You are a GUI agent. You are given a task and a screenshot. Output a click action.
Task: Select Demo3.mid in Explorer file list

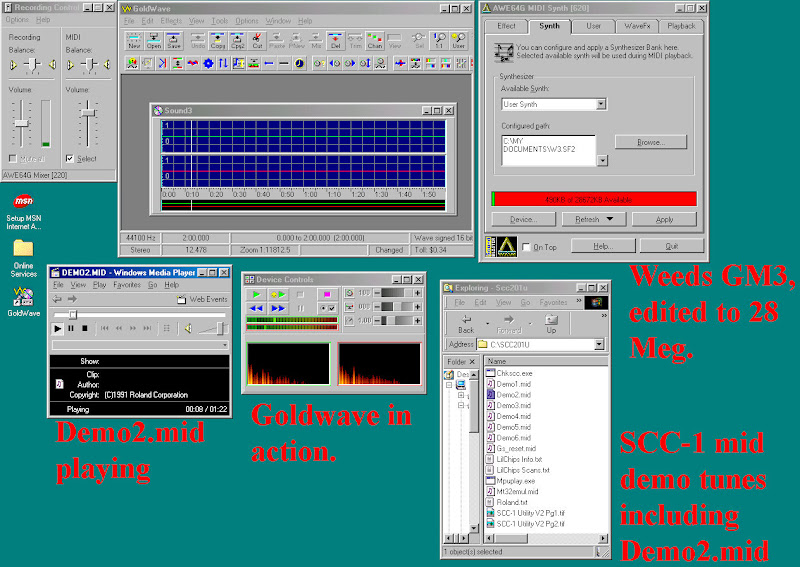pos(513,405)
